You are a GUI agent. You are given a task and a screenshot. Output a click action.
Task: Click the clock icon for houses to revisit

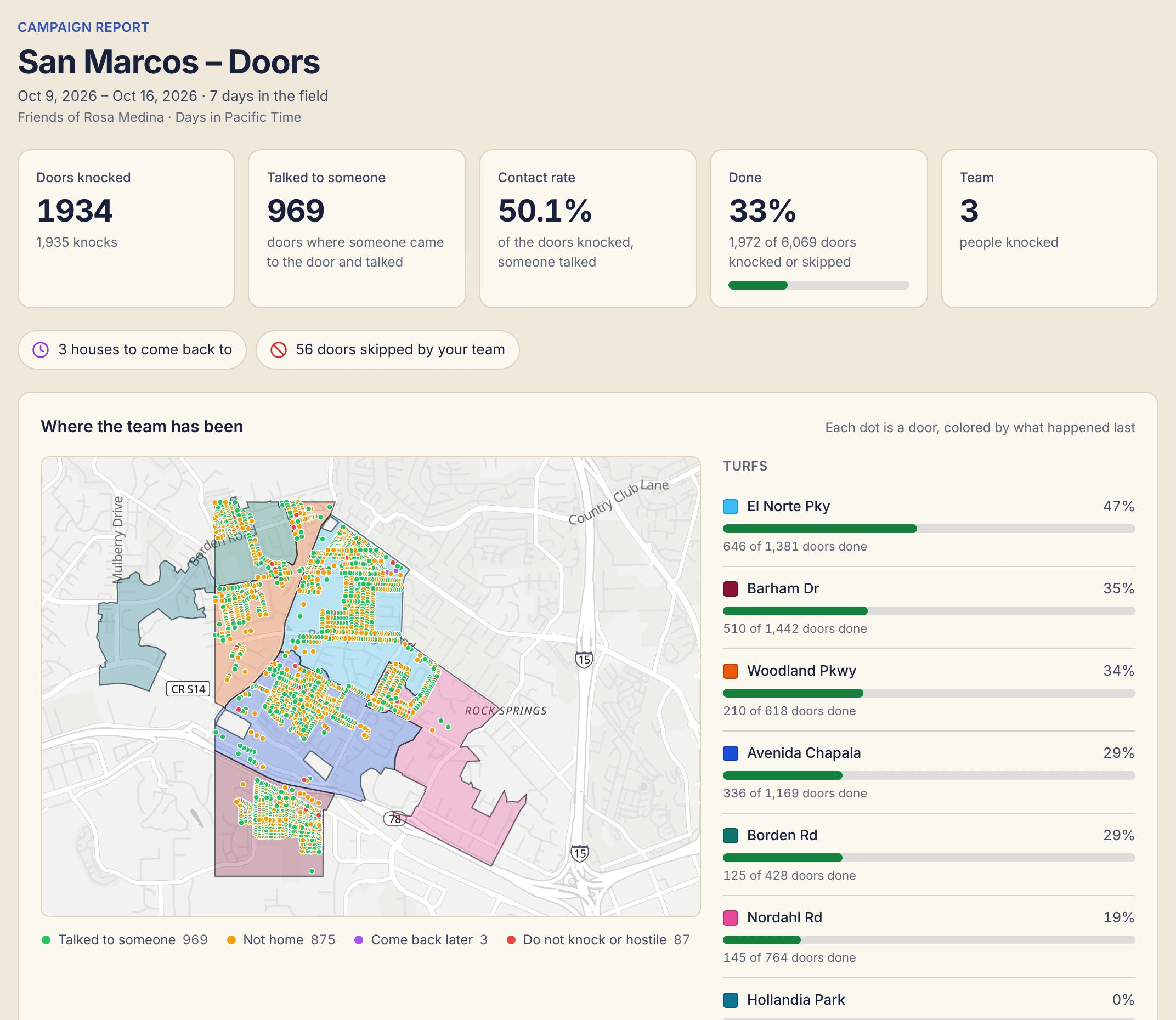point(41,349)
